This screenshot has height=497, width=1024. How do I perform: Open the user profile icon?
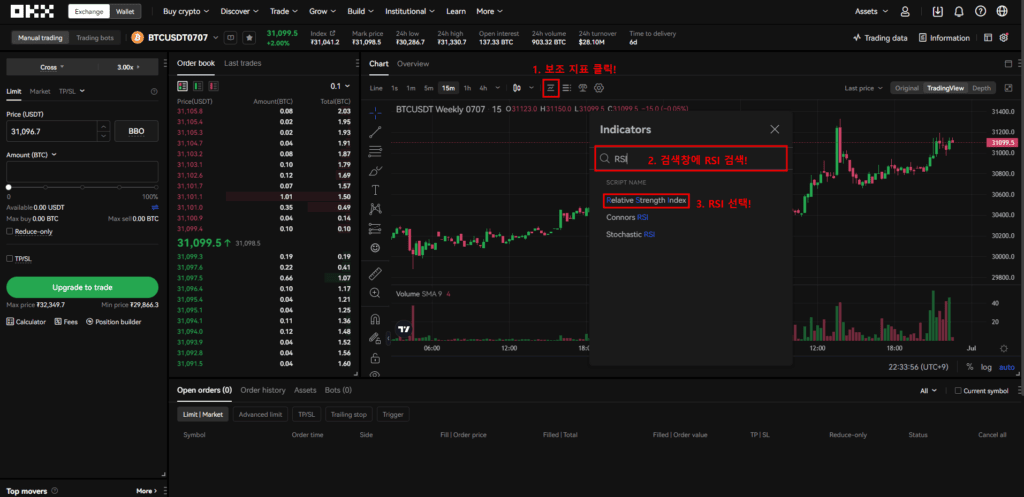coord(905,12)
